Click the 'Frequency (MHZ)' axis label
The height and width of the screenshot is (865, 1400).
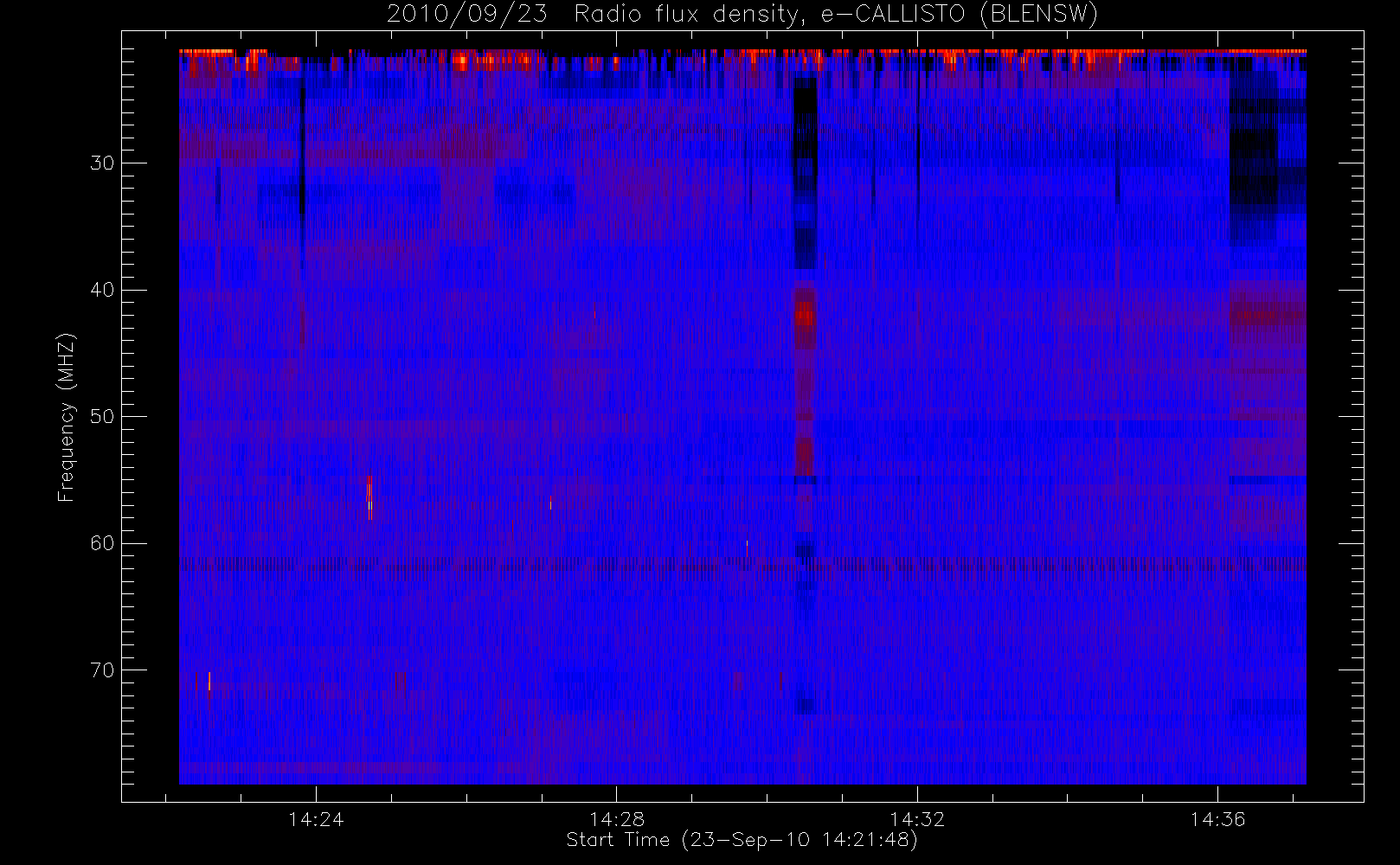click(67, 417)
